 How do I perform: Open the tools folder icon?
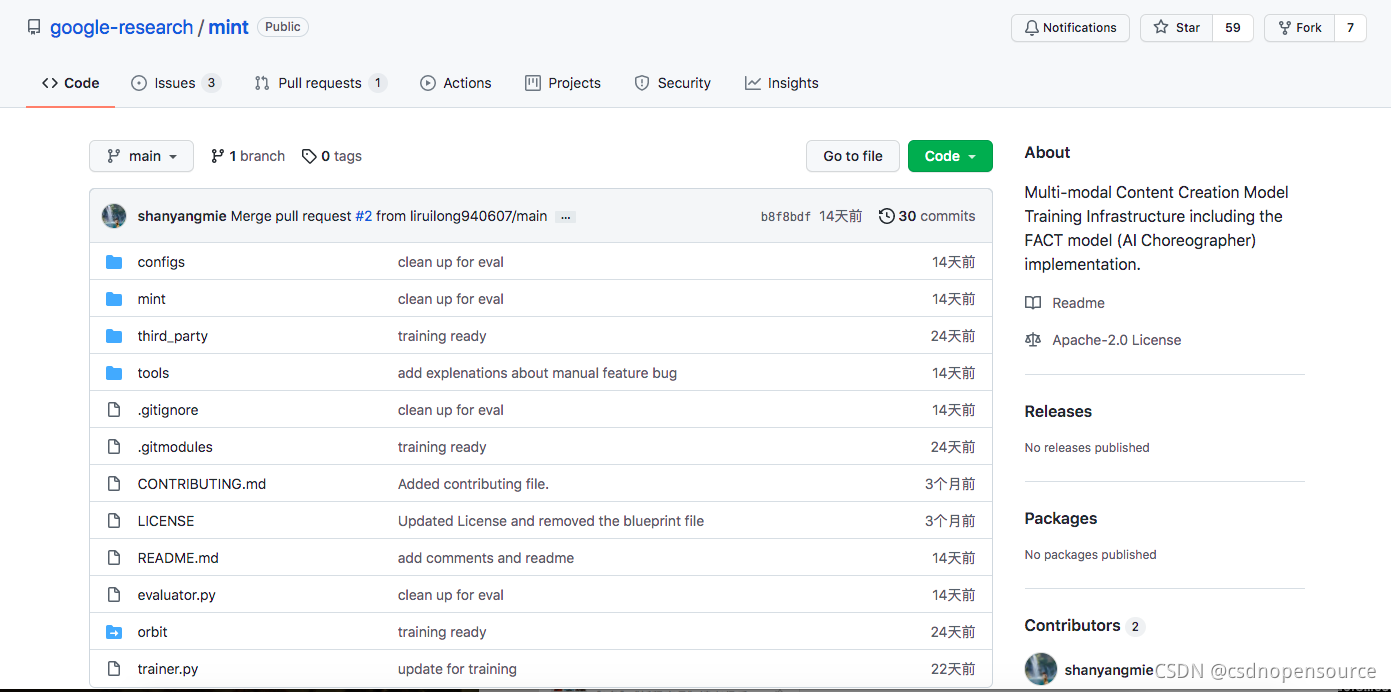tap(114, 373)
